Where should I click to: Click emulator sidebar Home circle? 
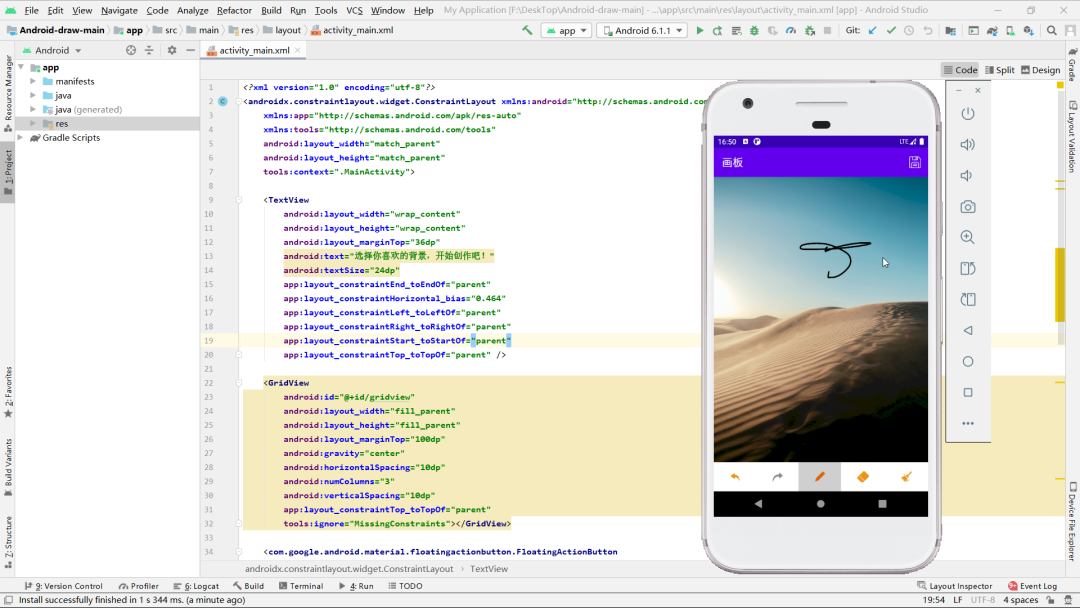point(968,361)
